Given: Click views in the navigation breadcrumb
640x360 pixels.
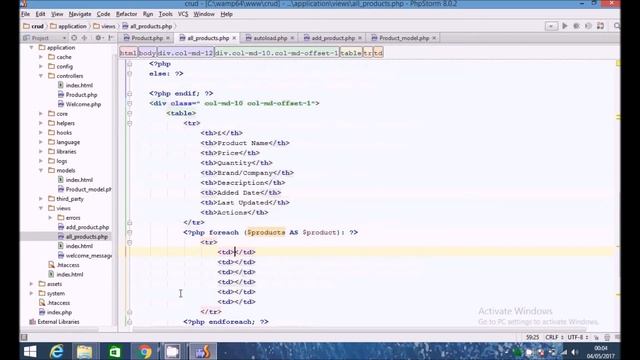Looking at the screenshot, I should tap(104, 26).
